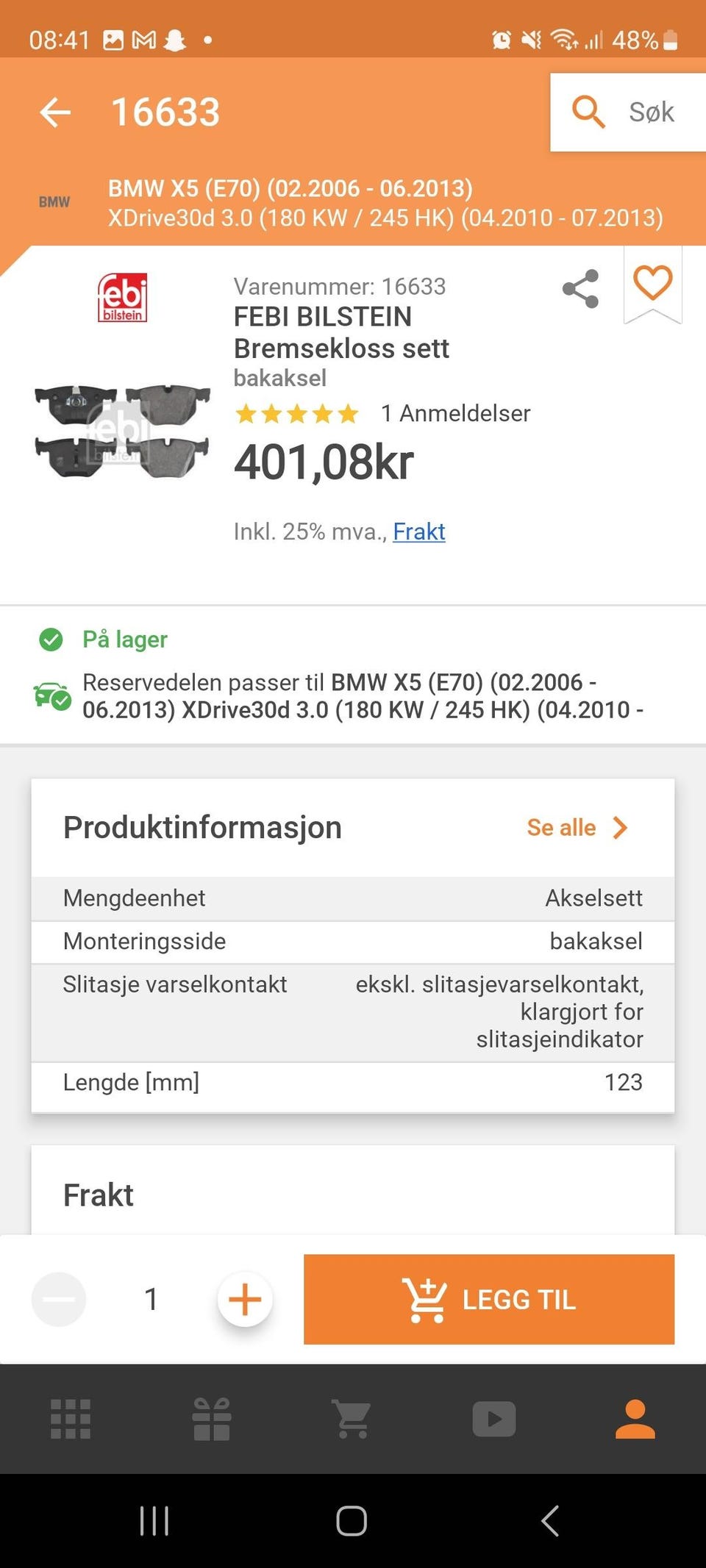Open the gift offers tab
This screenshot has height=1568, width=706.
(x=212, y=1419)
